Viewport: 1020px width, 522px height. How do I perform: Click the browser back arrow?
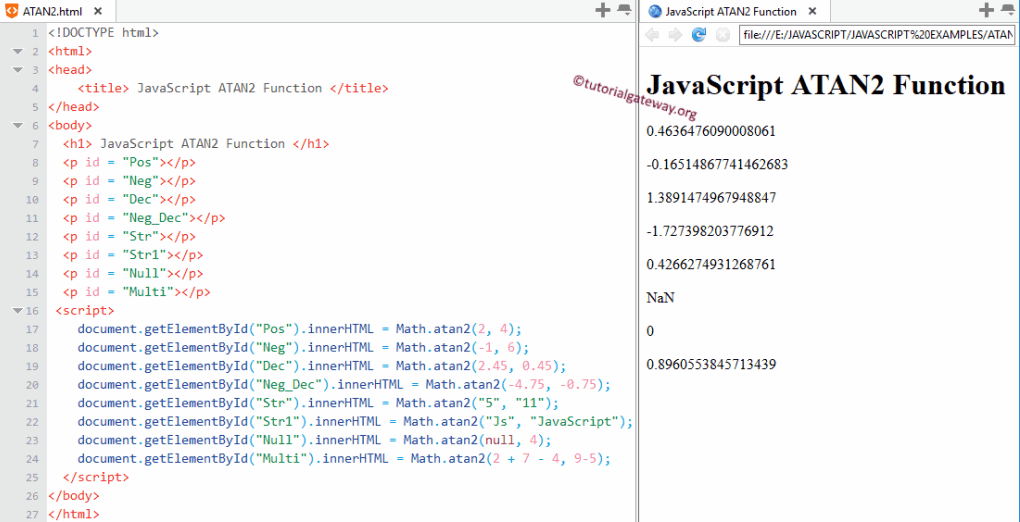(x=652, y=35)
